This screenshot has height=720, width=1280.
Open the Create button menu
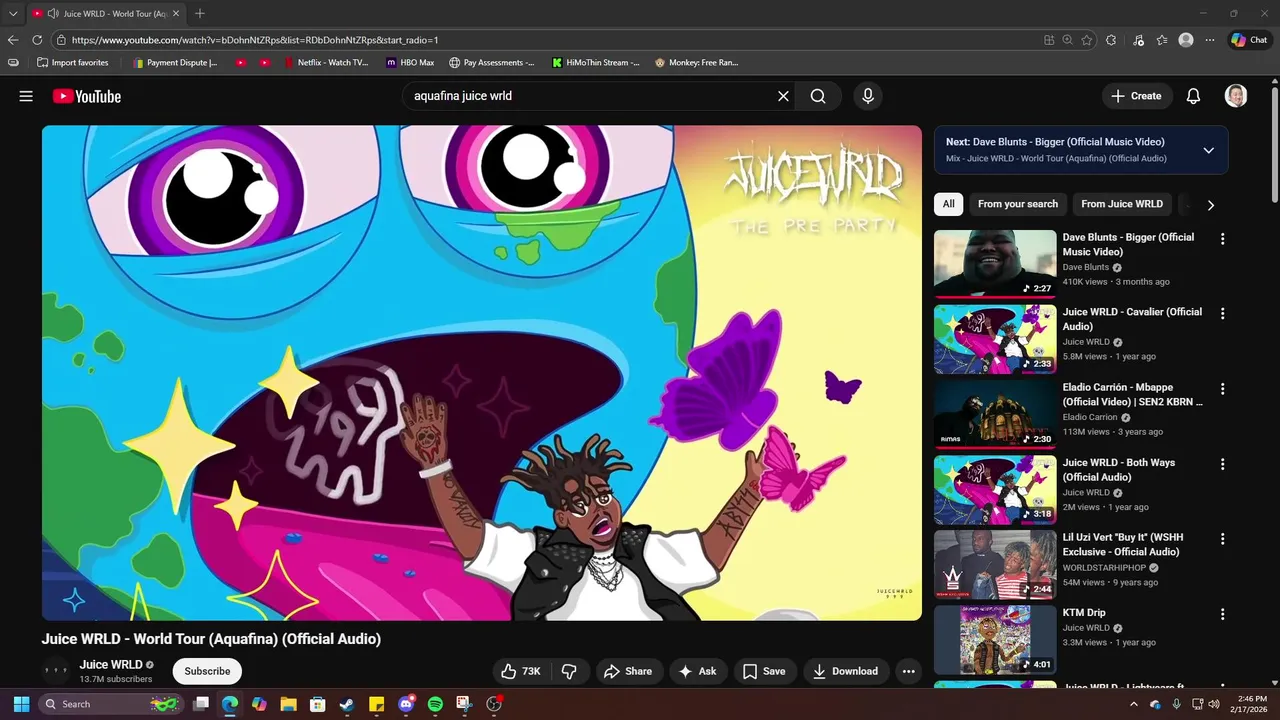(x=1136, y=96)
